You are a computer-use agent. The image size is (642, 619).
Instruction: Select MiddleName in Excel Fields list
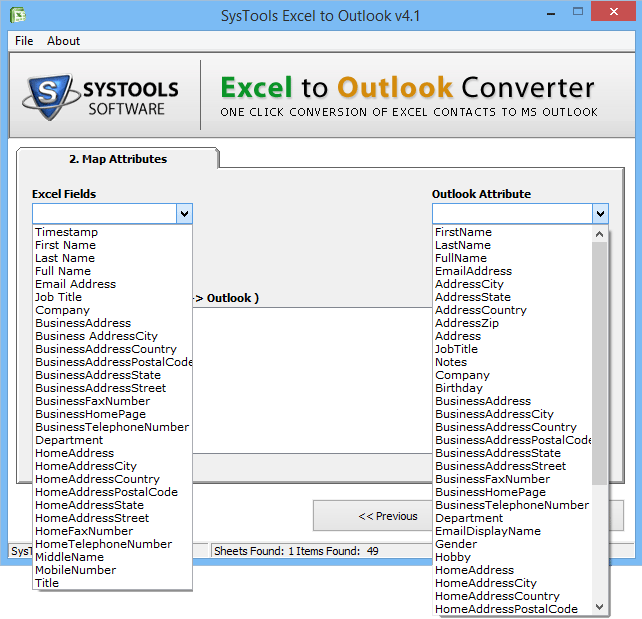click(112, 557)
